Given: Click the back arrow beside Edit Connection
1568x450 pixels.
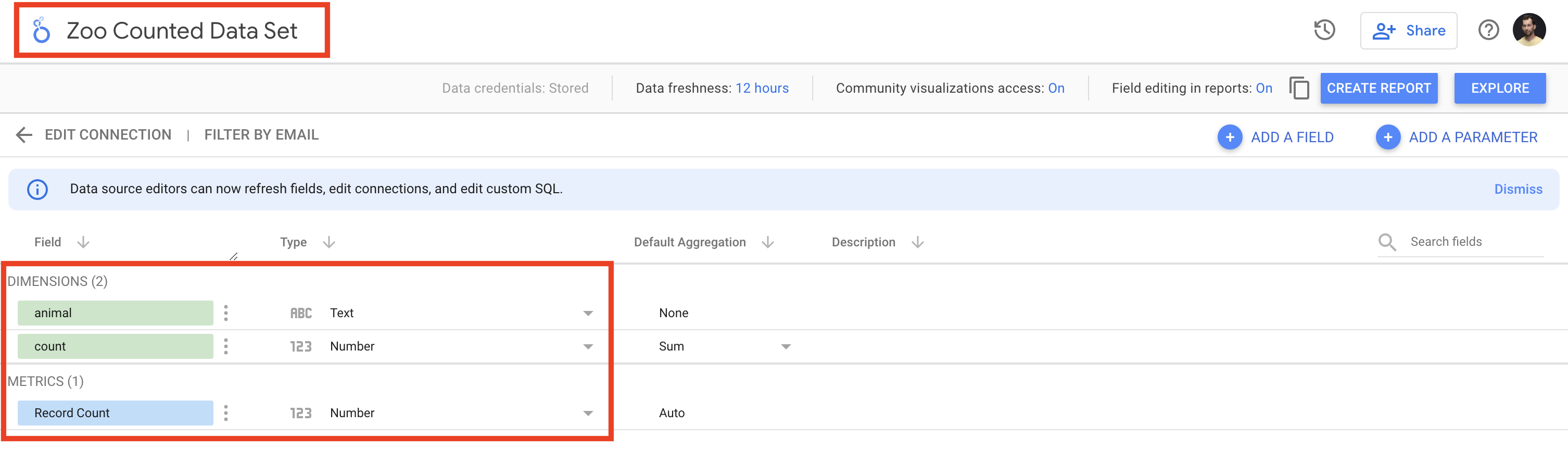Looking at the screenshot, I should coord(24,134).
